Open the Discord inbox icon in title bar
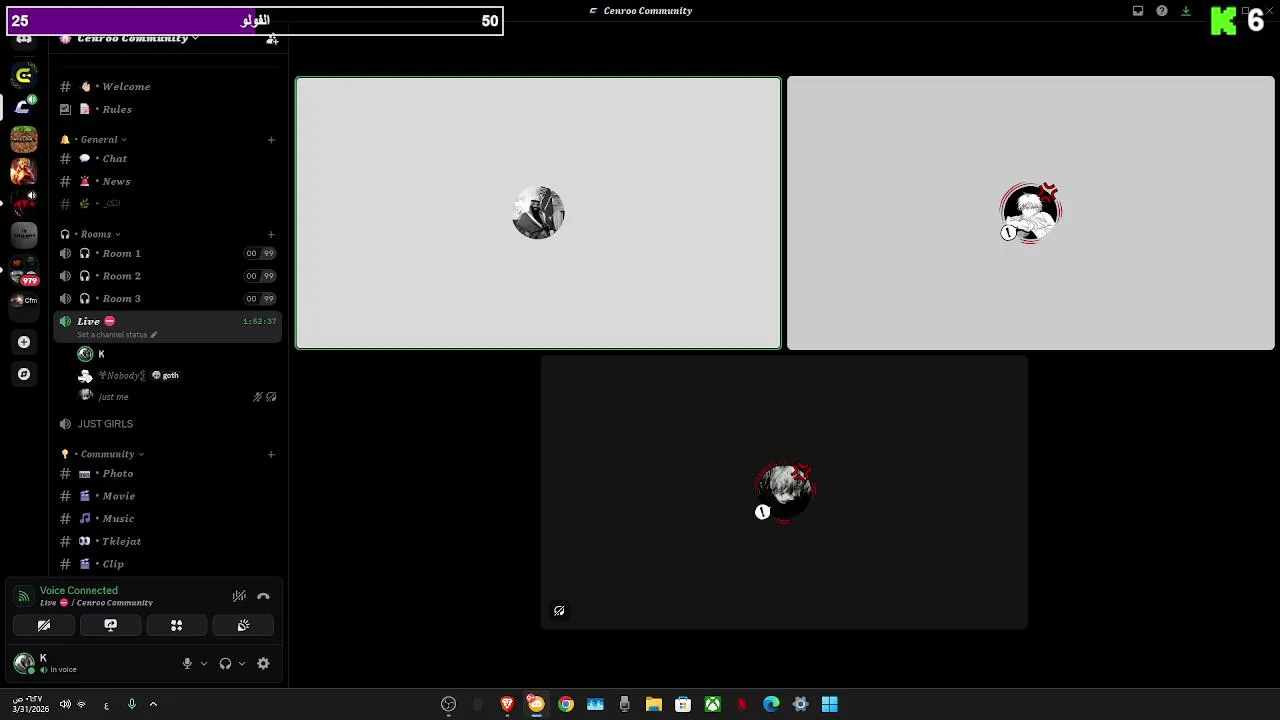Screen dimensions: 1280x720 tap(1138, 11)
